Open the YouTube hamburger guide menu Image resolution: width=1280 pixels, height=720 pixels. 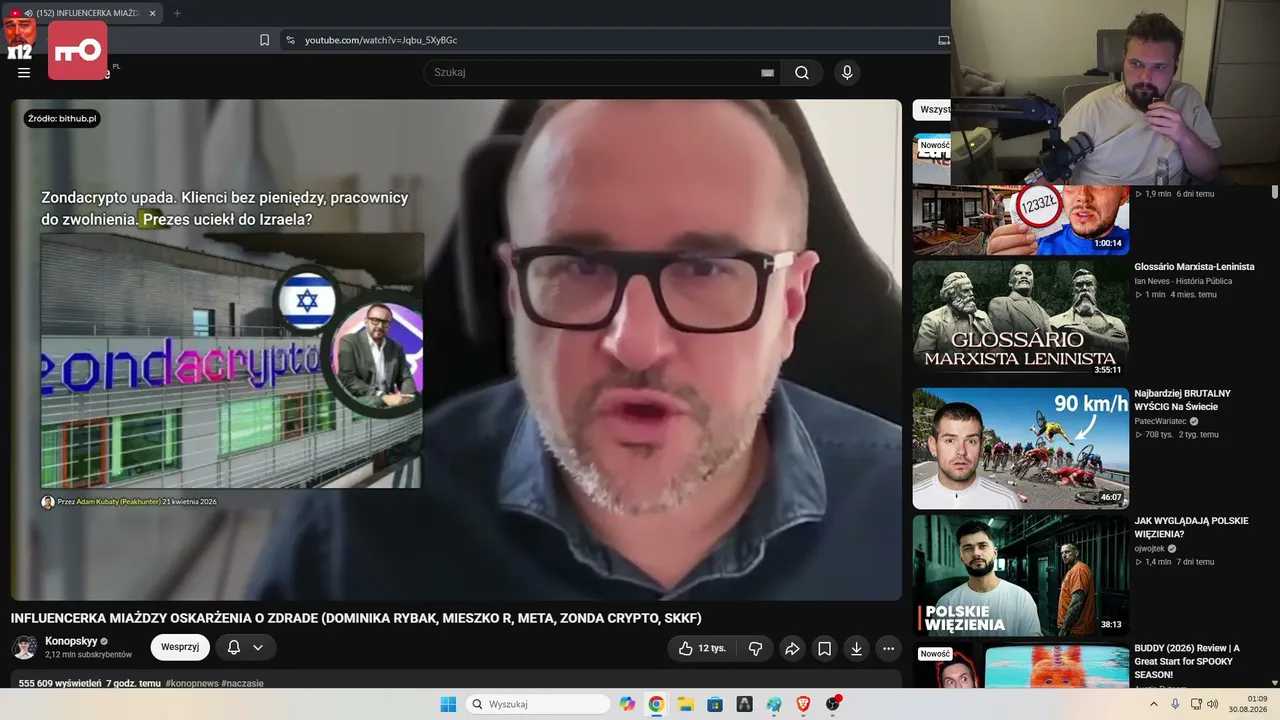24,72
